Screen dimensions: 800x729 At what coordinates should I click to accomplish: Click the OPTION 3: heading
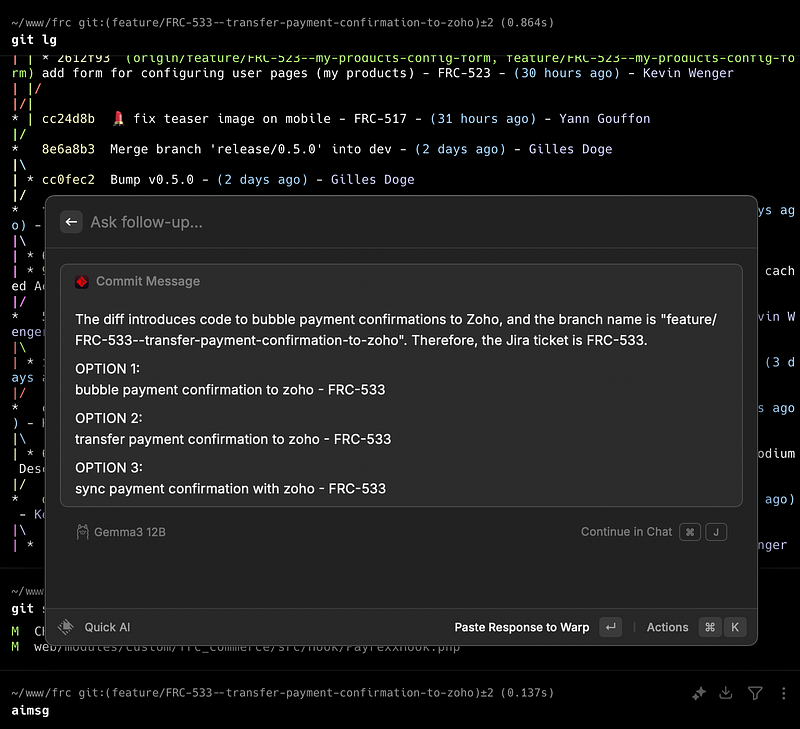[109, 468]
